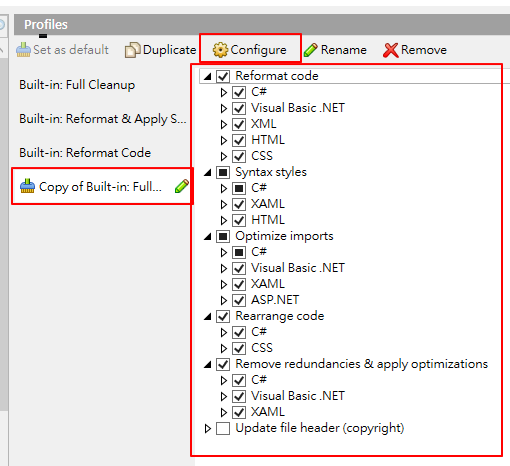Click the Configure gear icon
This screenshot has height=466, width=510.
point(220,50)
